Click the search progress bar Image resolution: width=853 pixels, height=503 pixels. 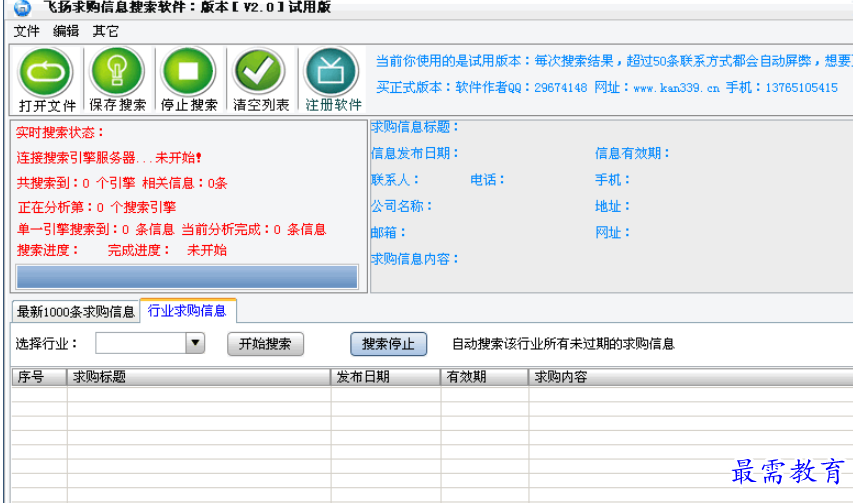187,277
